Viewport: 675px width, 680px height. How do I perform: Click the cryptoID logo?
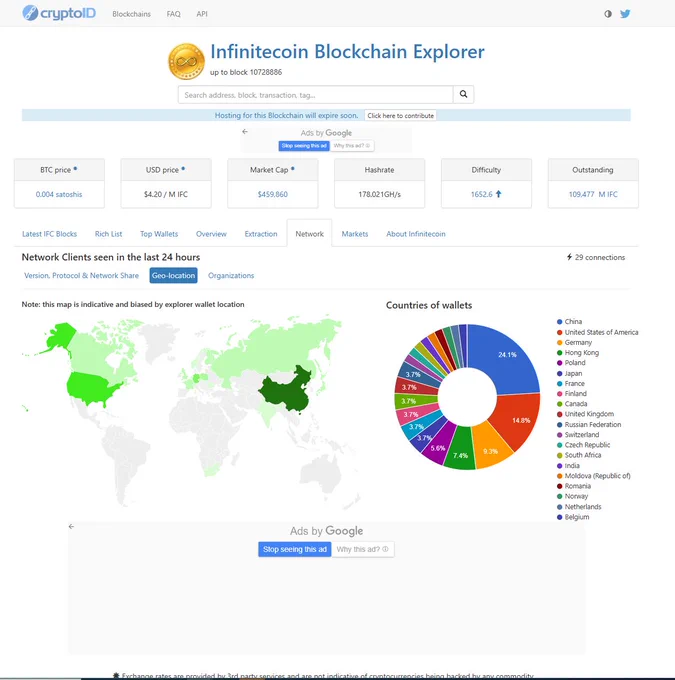[59, 13]
